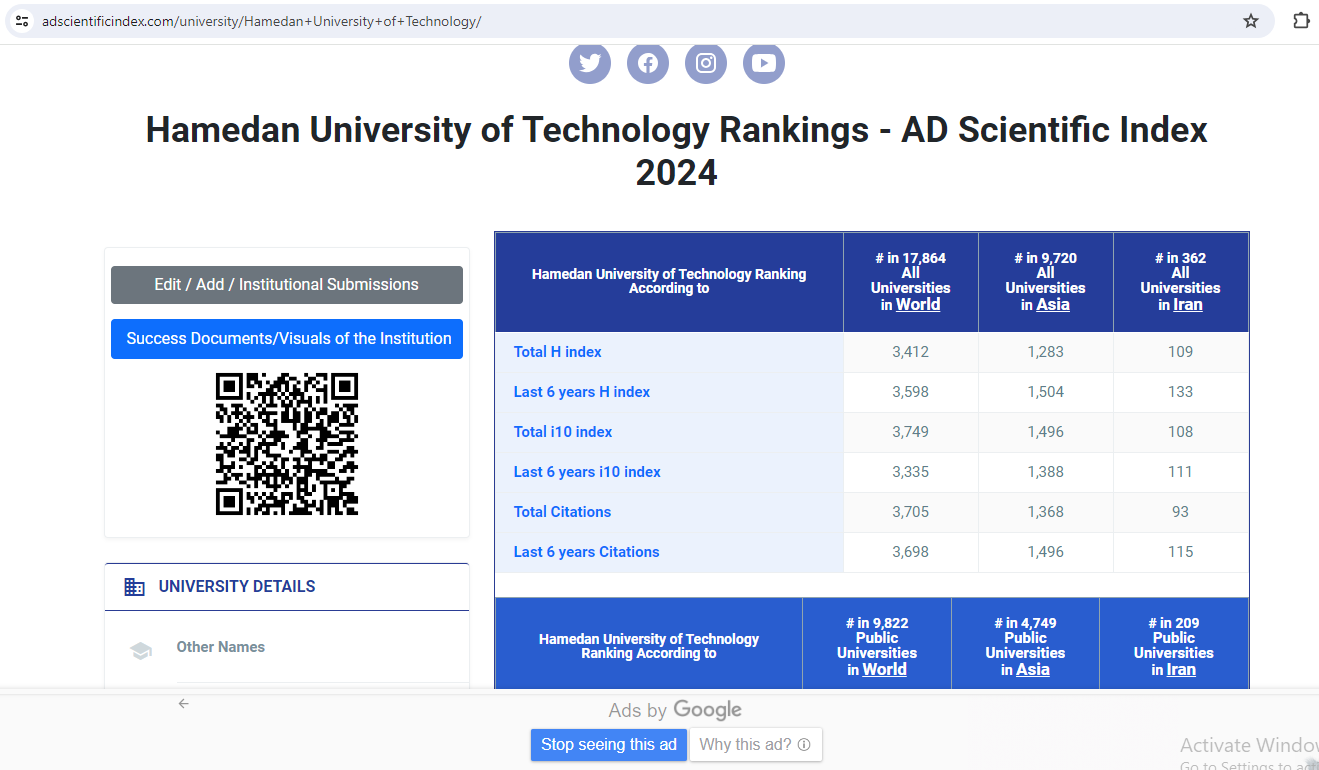
Task: Click Why this ad? option
Action: click(755, 744)
